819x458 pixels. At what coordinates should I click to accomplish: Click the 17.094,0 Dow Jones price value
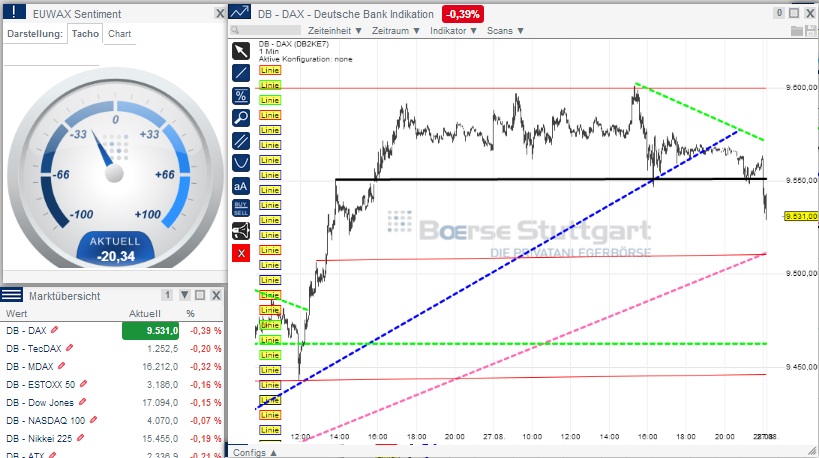(x=160, y=403)
